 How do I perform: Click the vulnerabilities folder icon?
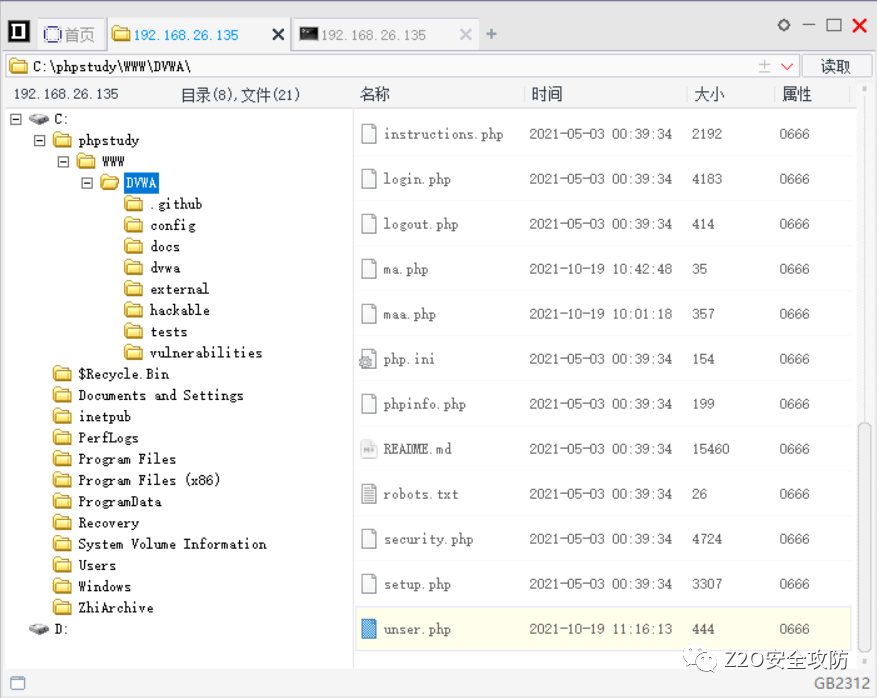[x=133, y=352]
